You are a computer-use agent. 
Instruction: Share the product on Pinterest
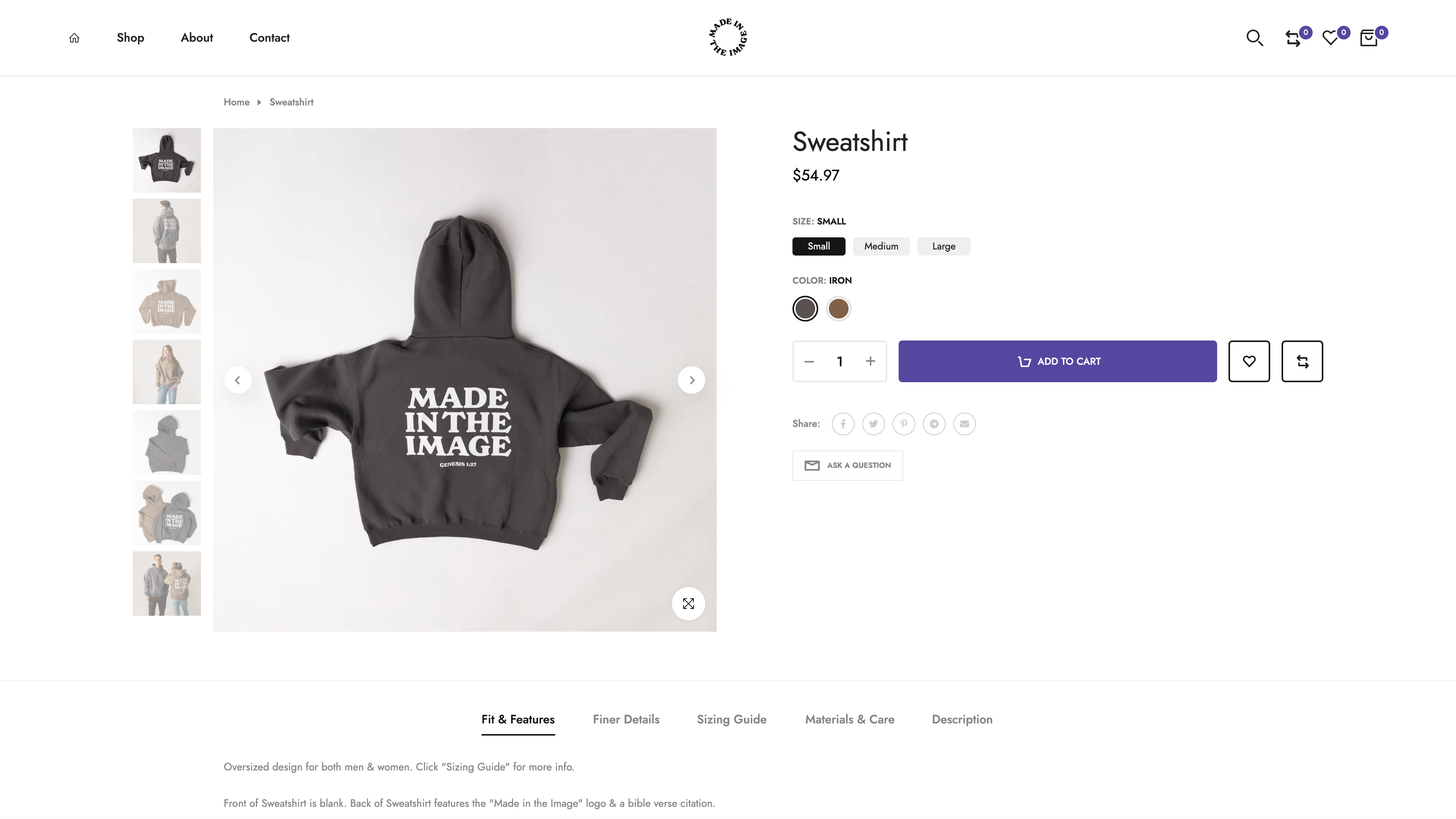tap(904, 424)
